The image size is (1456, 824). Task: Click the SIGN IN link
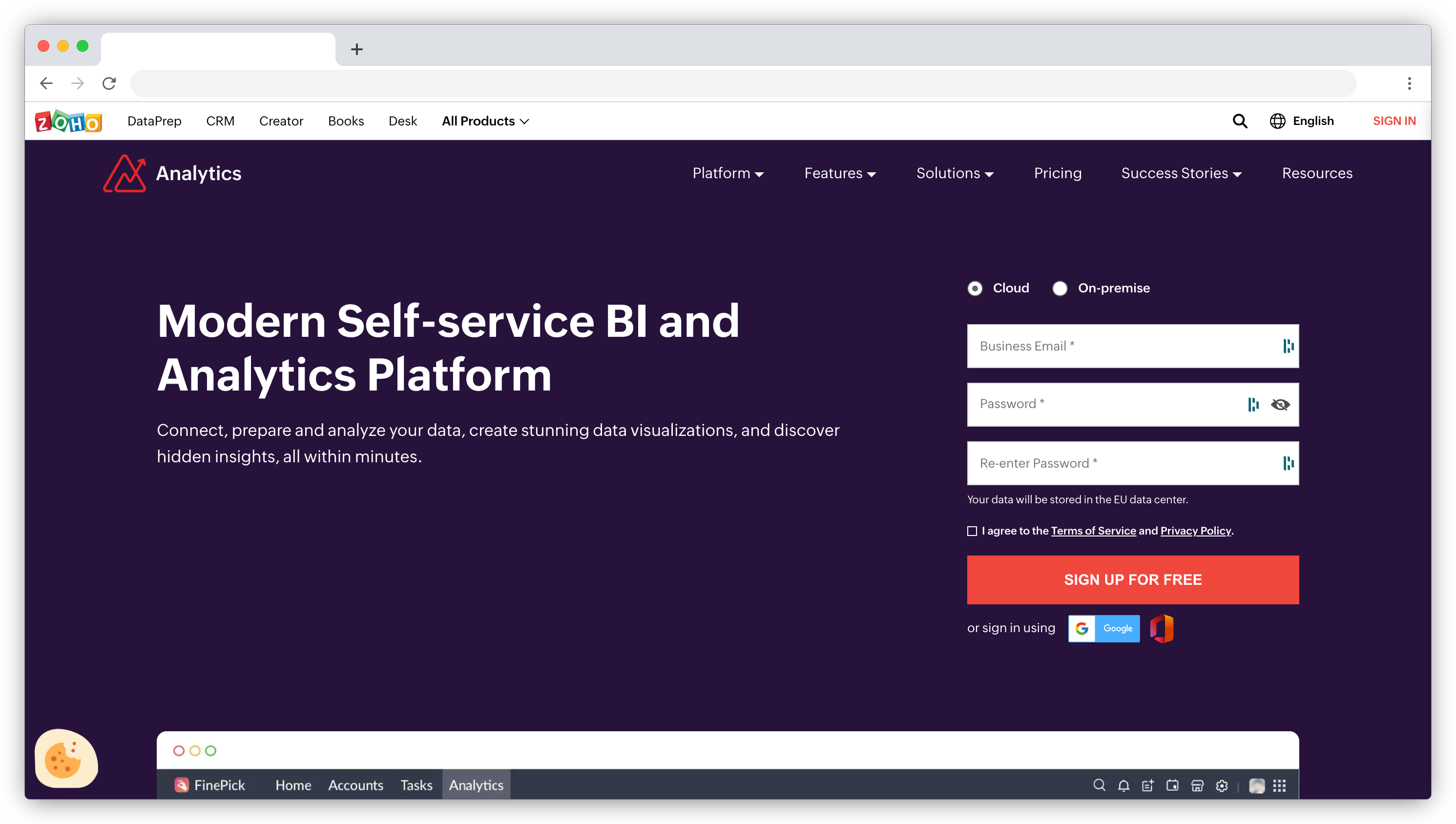click(x=1394, y=121)
